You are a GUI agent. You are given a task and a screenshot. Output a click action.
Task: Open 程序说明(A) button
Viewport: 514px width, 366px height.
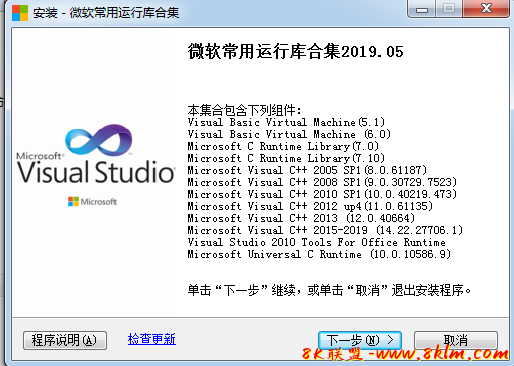(x=65, y=340)
